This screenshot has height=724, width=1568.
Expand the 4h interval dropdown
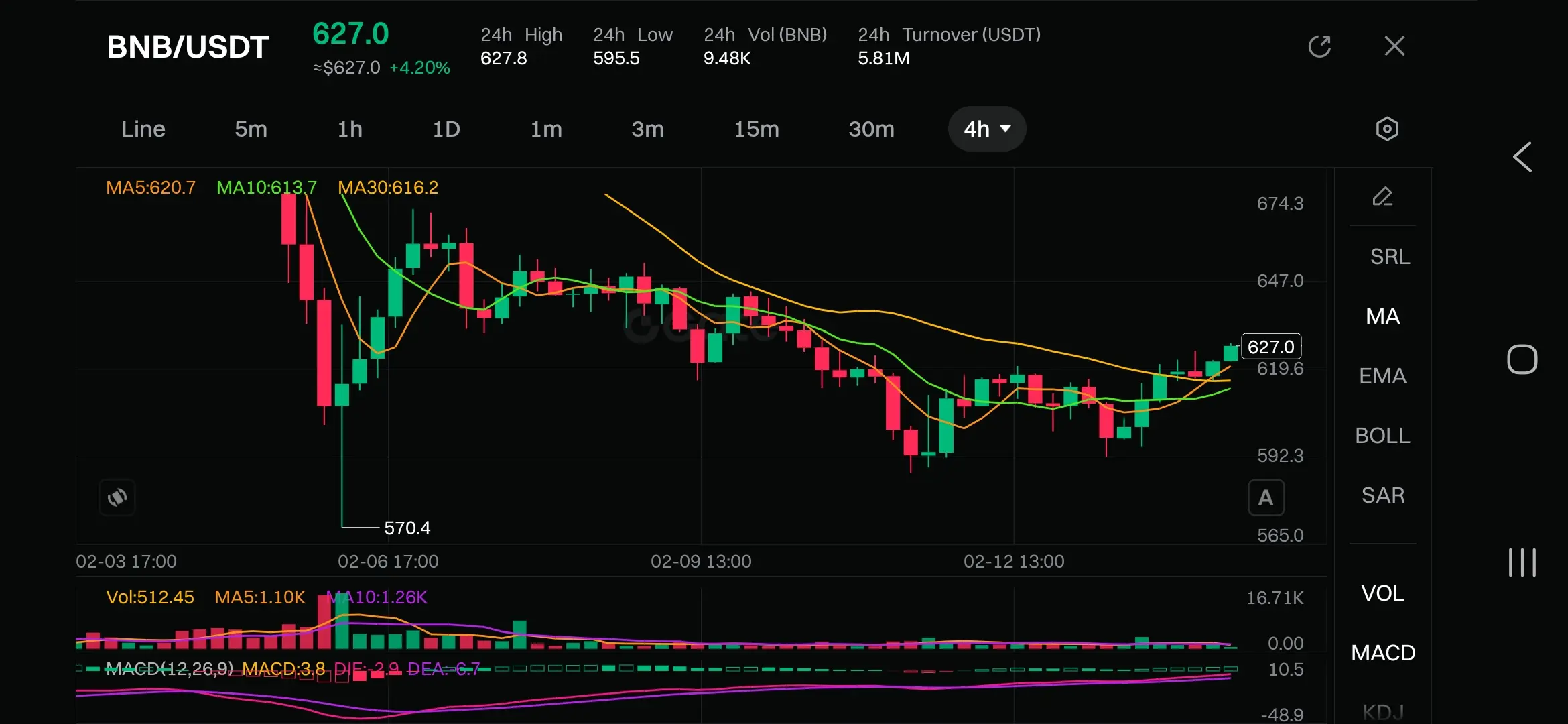pyautogui.click(x=986, y=129)
